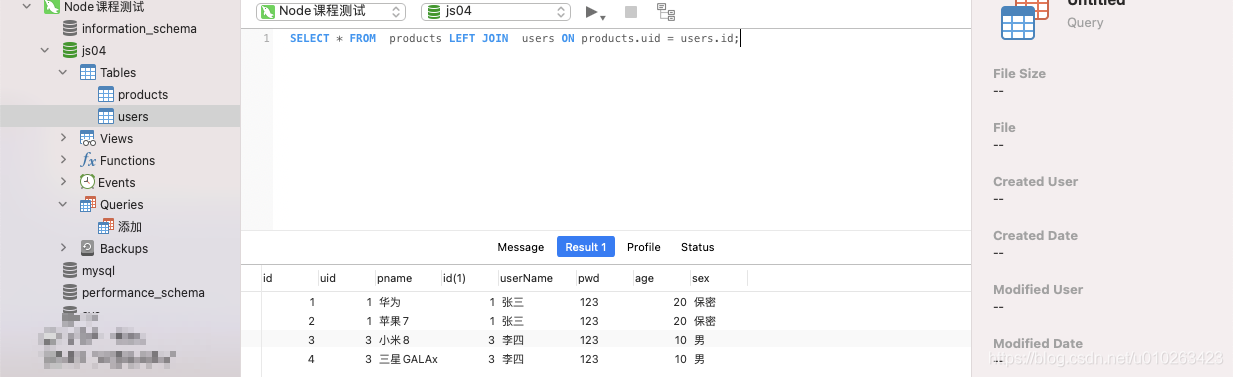Click line number 1 in editor gutter
This screenshot has width=1233, height=377.
coord(267,38)
